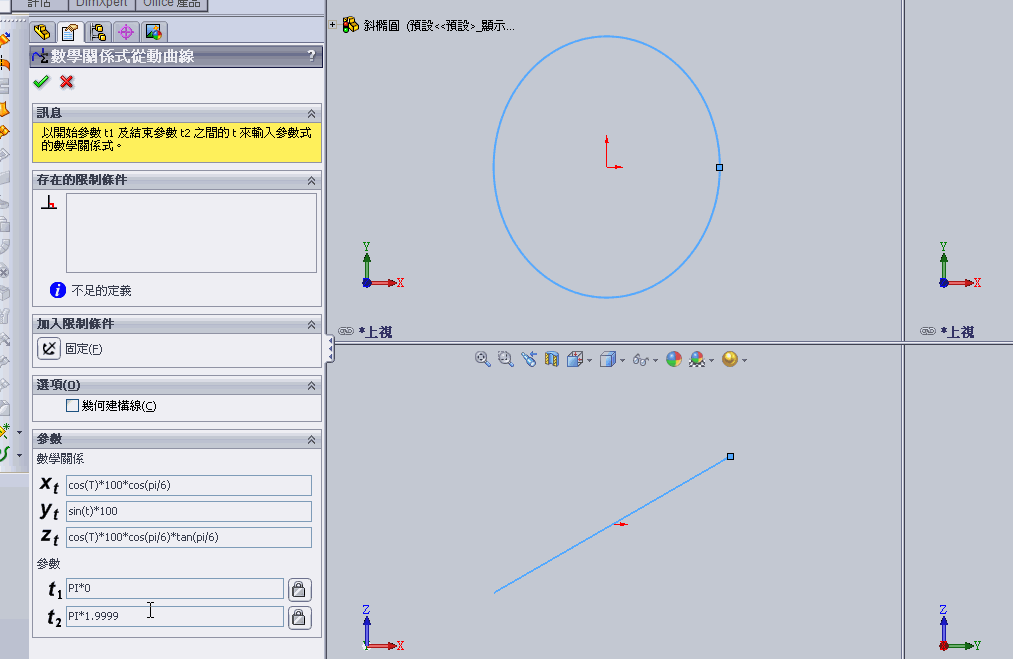1013x659 pixels.
Task: Lock the t1 parameter value
Action: tap(299, 589)
